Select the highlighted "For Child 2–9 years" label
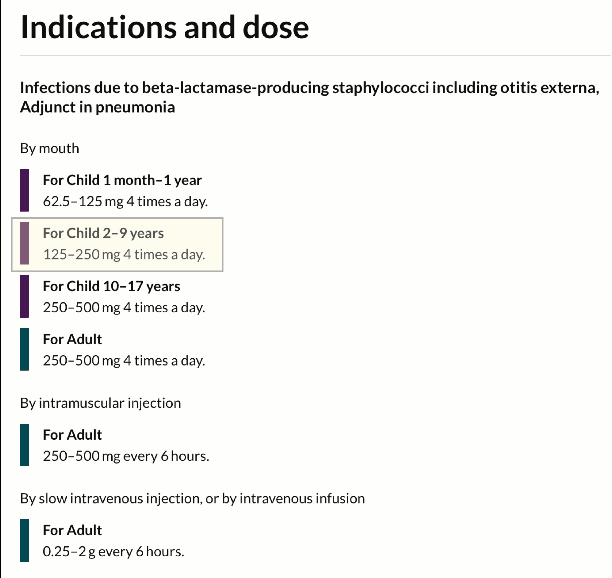This screenshot has height=578, width=612. click(103, 233)
